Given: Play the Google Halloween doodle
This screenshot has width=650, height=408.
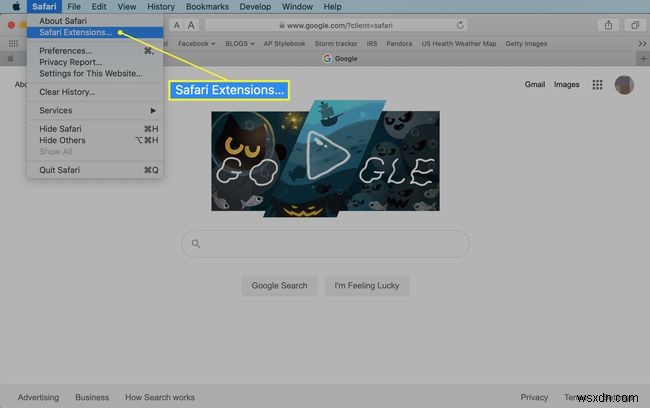Looking at the screenshot, I should pyautogui.click(x=326, y=156).
